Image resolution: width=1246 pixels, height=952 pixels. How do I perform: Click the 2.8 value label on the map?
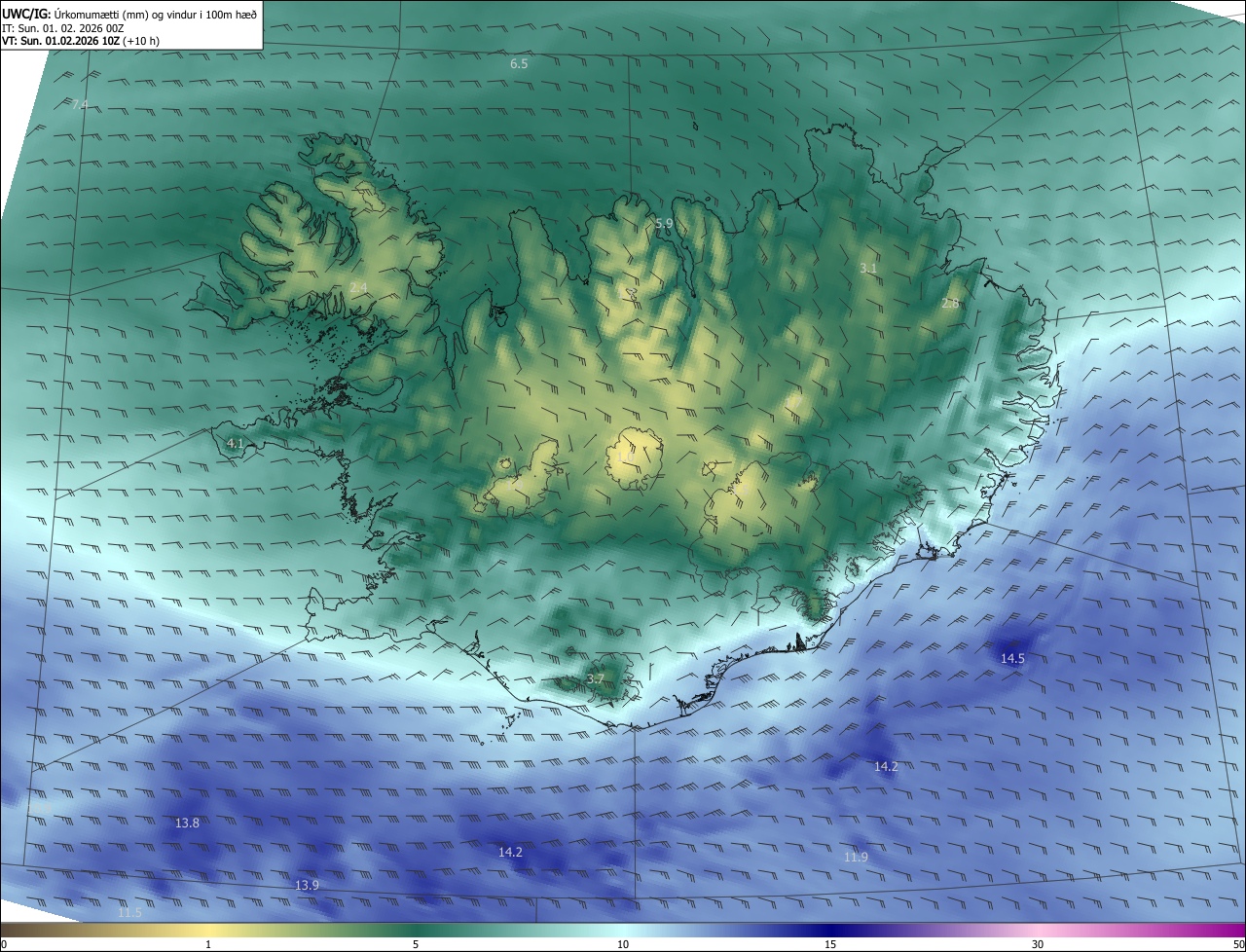click(x=950, y=304)
